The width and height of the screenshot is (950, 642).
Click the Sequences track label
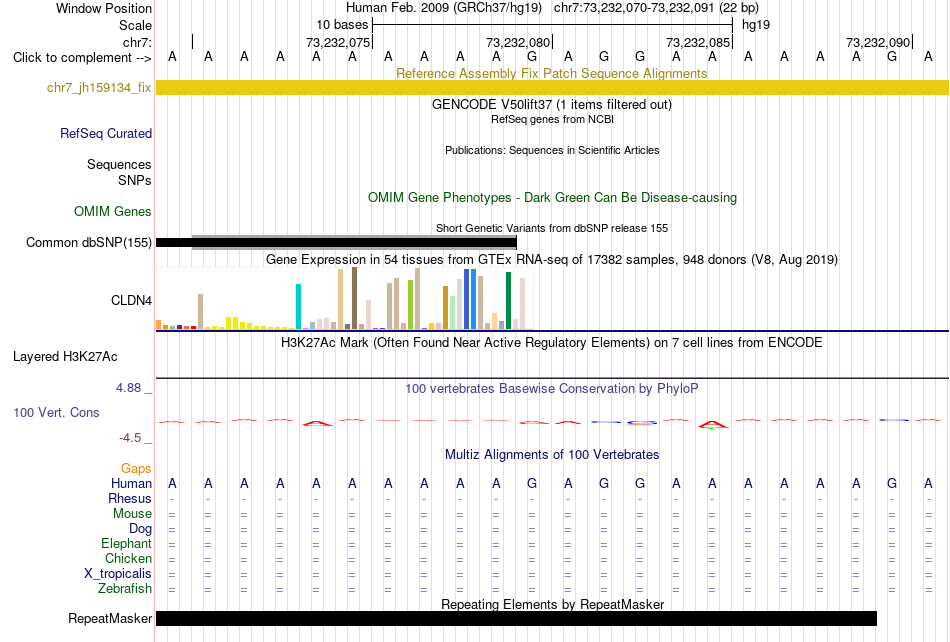119,165
